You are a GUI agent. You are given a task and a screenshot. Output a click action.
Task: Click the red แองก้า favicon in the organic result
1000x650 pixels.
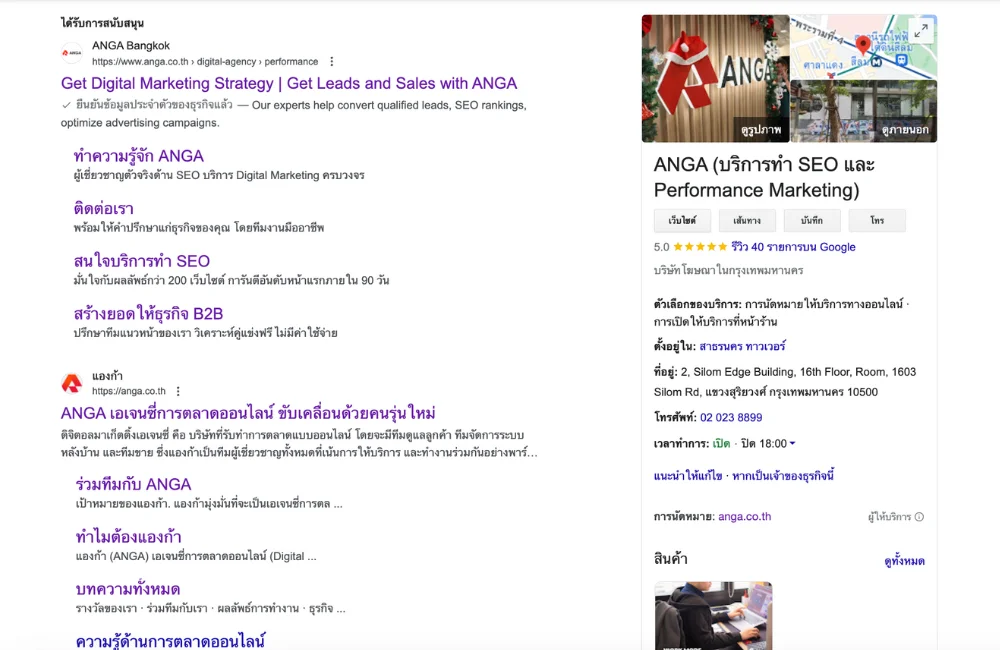point(71,383)
